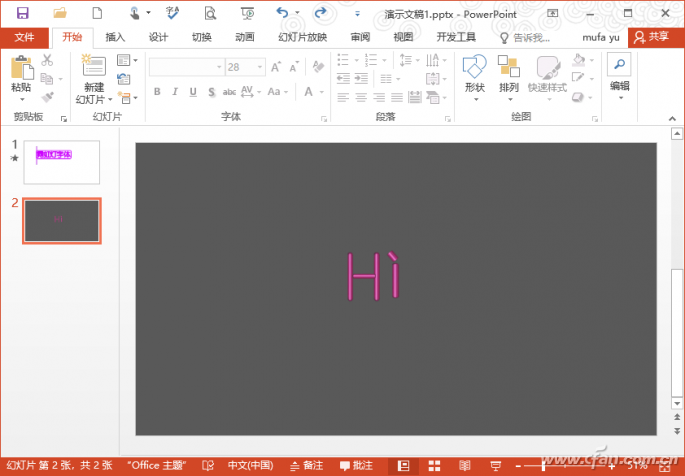
Task: Collapse the ribbon with the chevron
Action: pyautogui.click(x=672, y=118)
